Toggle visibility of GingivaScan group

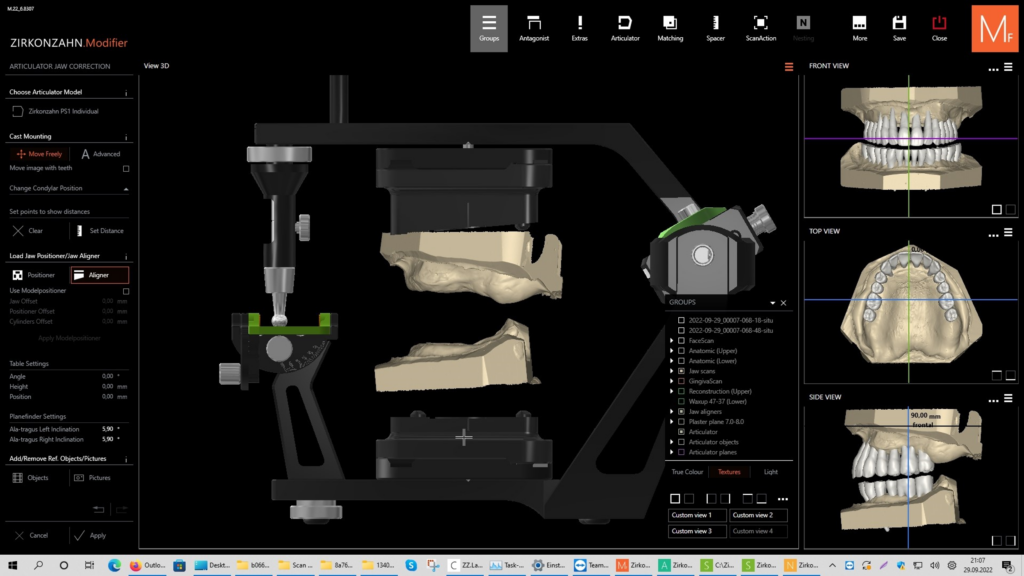click(681, 381)
